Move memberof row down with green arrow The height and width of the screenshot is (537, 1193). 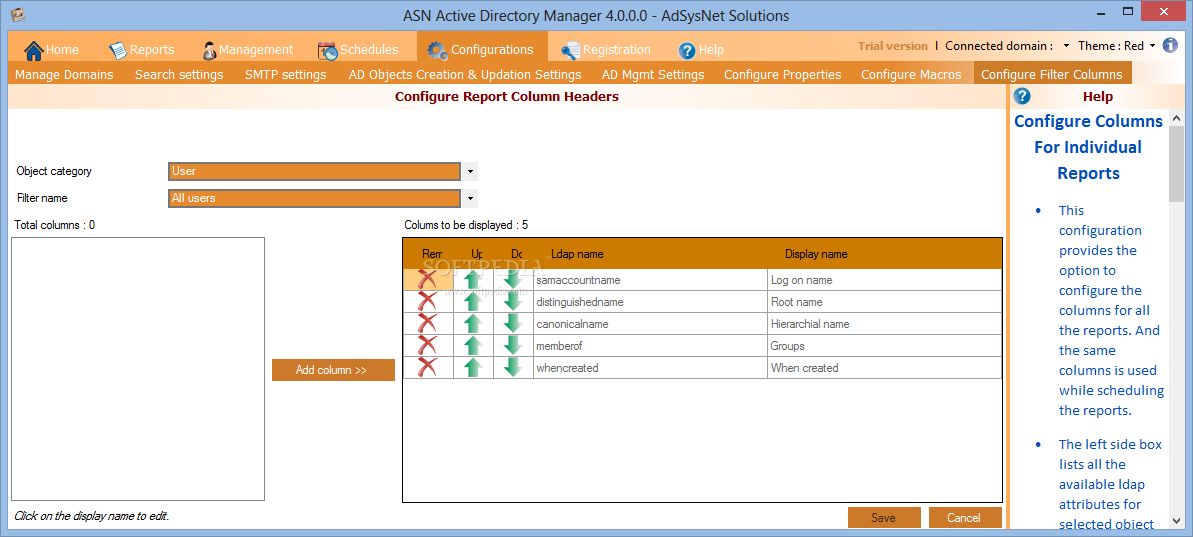tap(513, 346)
